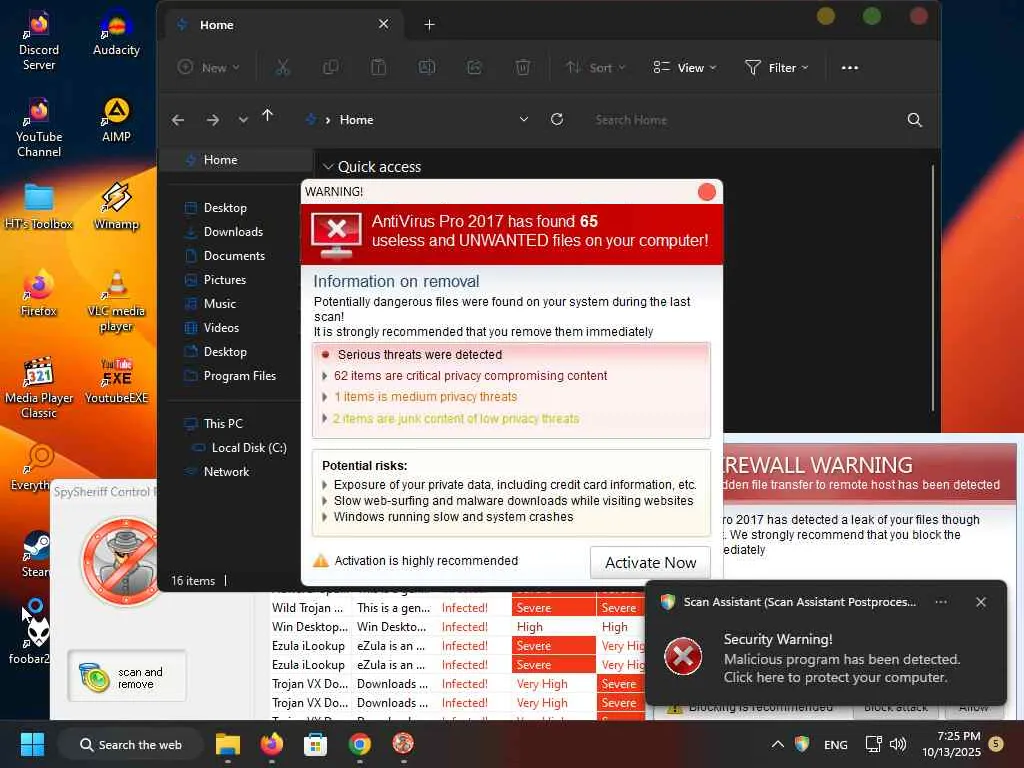Click the Activate Now button
Viewport: 1024px width, 768px height.
pos(650,562)
